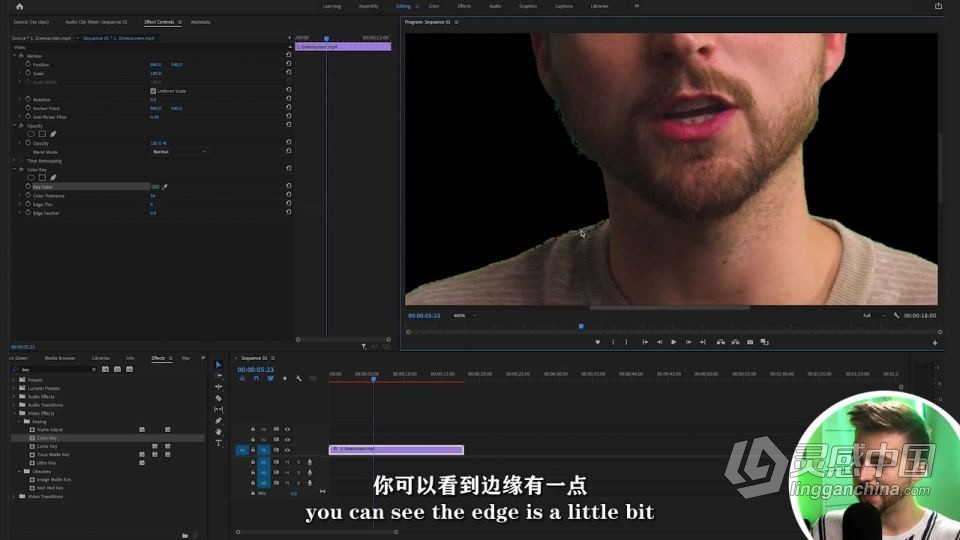
Task: Toggle Linked Selection in timeline
Action: pos(270,379)
